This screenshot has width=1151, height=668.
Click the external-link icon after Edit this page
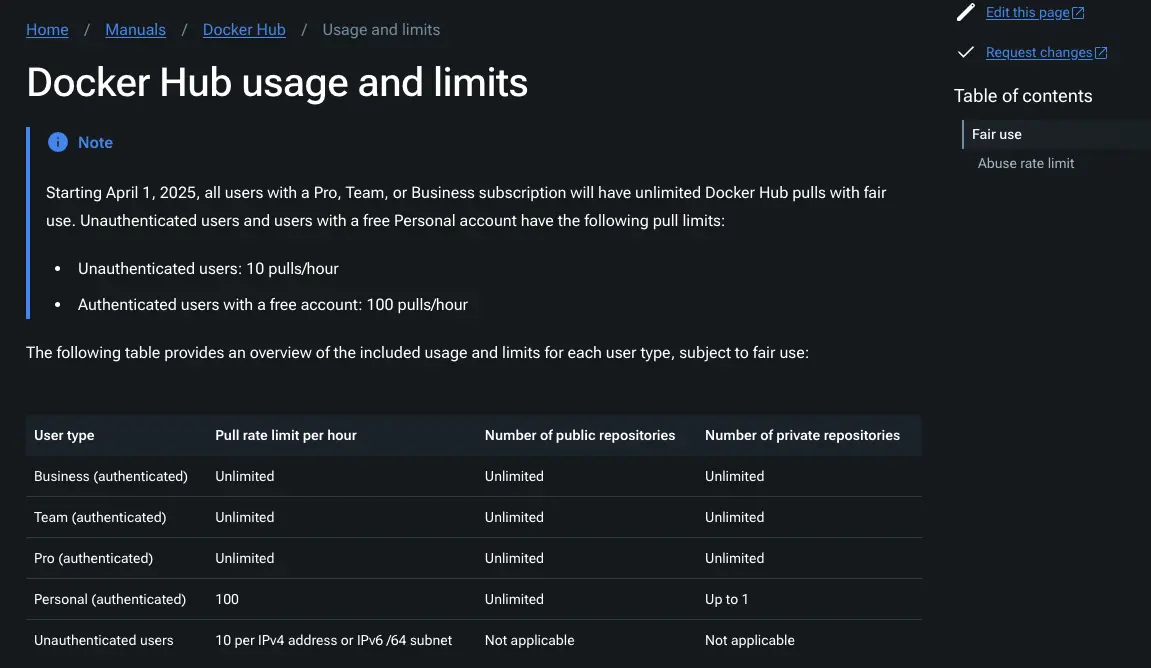pyautogui.click(x=1078, y=13)
